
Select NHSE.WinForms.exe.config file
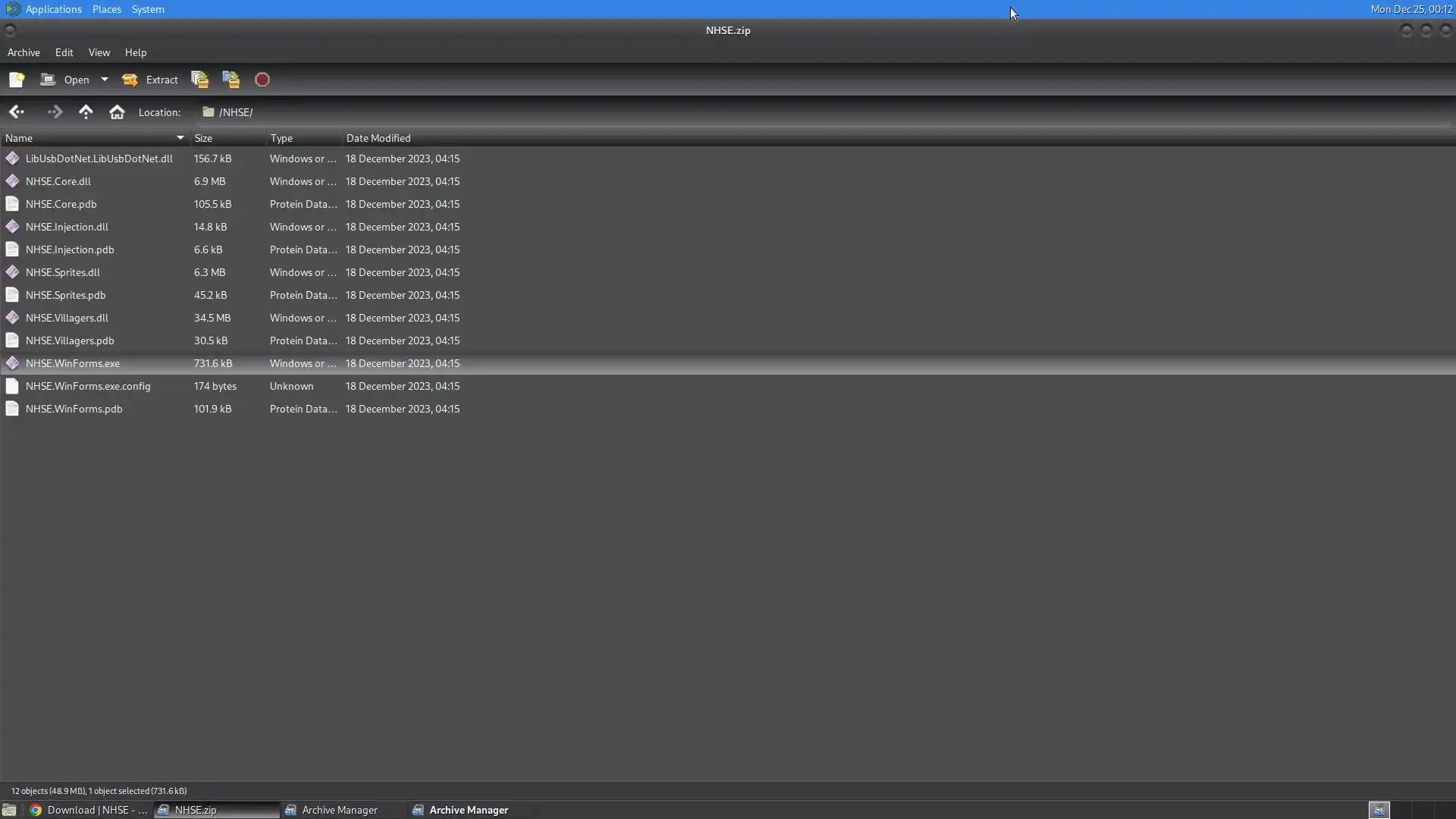(x=88, y=386)
